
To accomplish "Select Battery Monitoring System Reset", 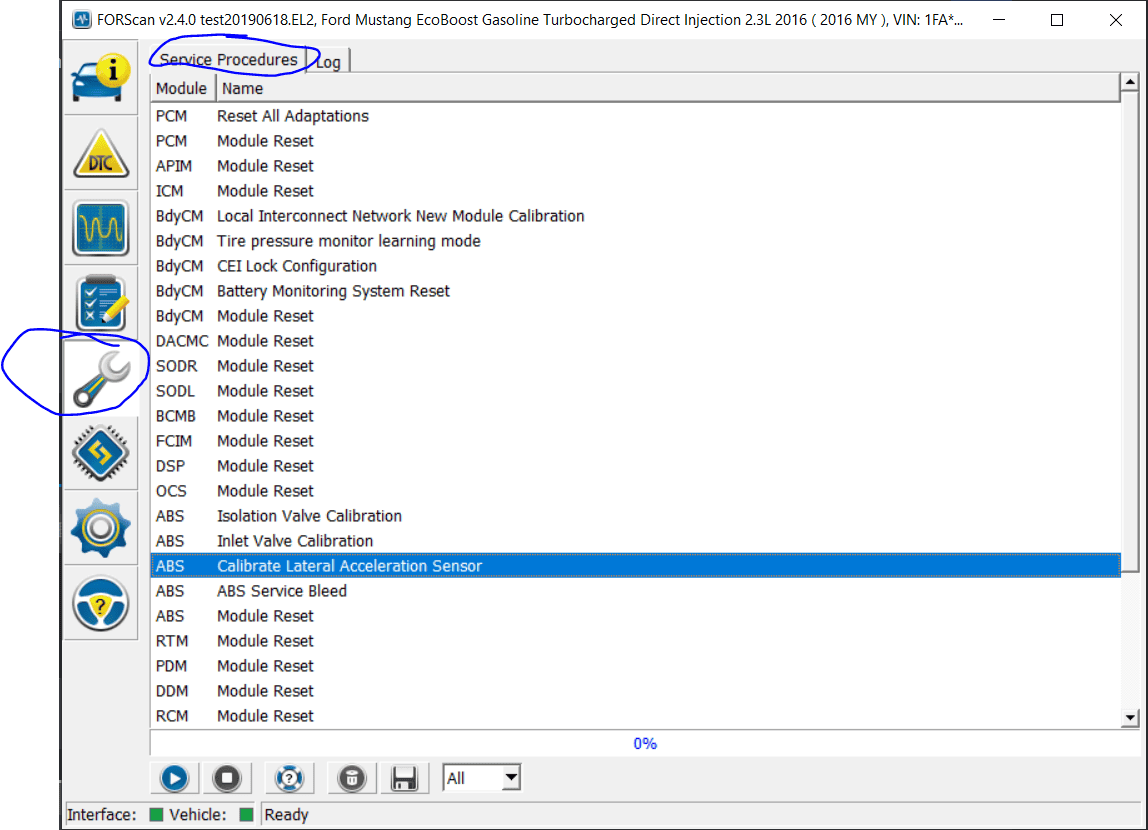I will coord(636,291).
